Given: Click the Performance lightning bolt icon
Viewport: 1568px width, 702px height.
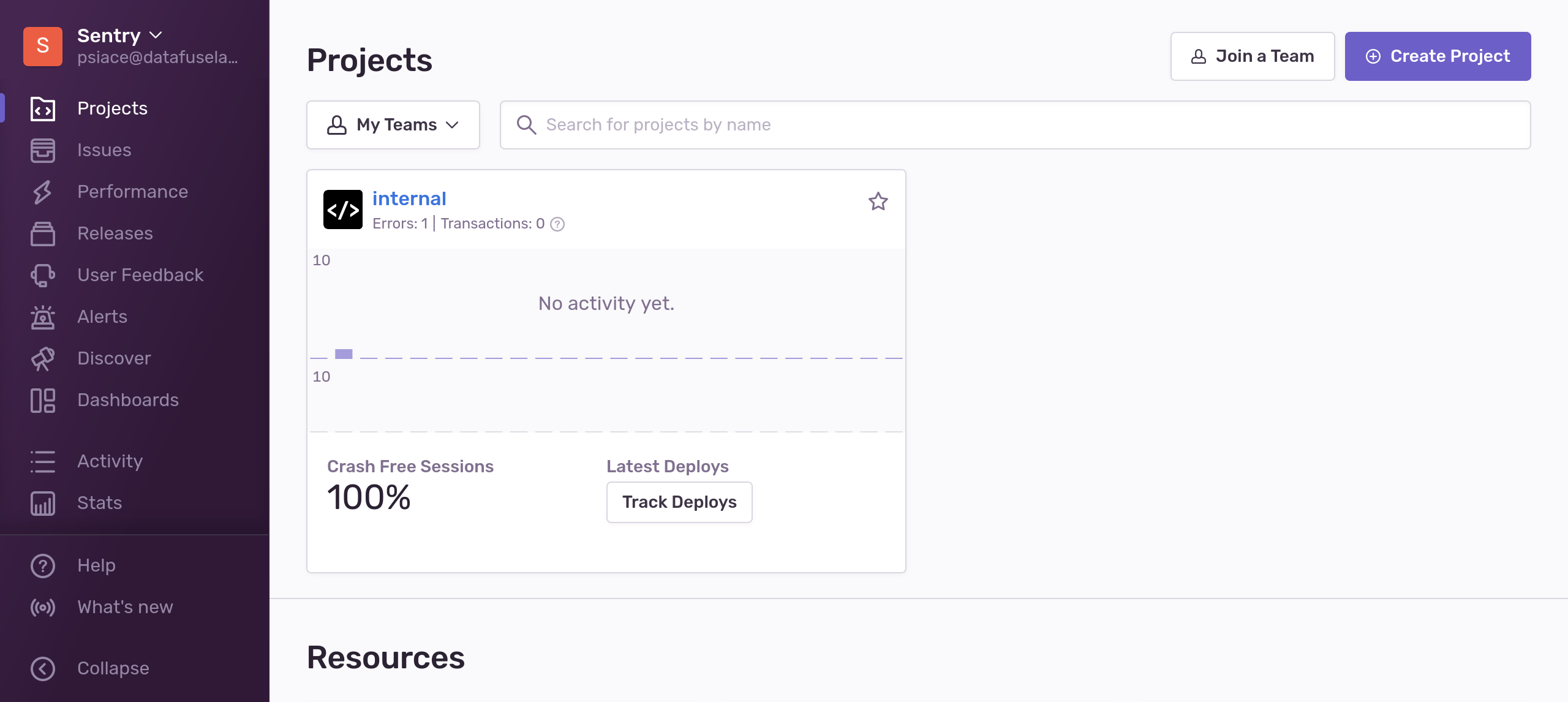Looking at the screenshot, I should (x=42, y=192).
